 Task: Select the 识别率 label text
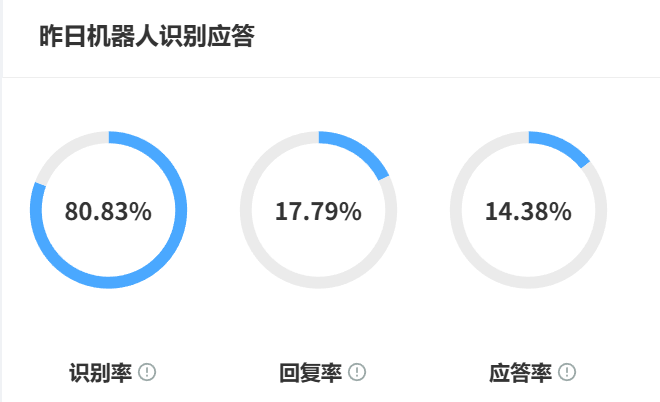pos(100,373)
